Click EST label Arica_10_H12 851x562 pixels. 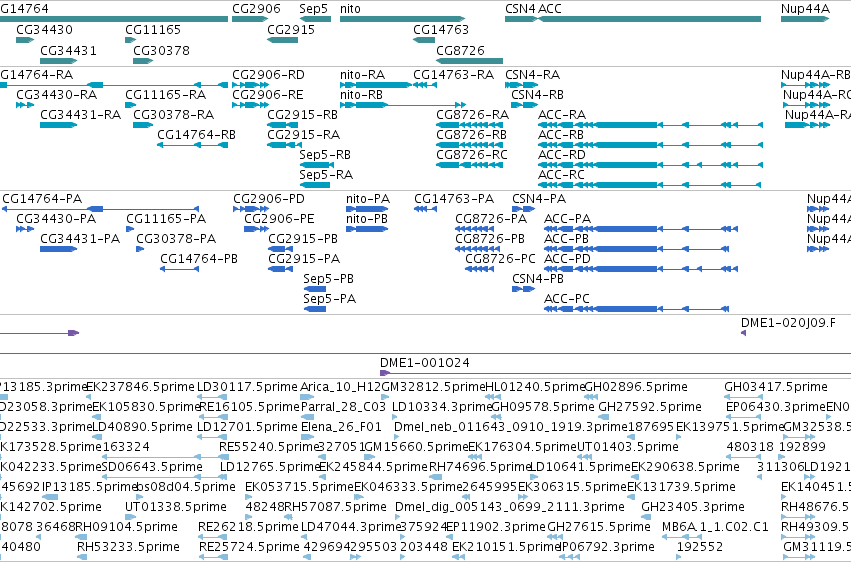(341, 387)
